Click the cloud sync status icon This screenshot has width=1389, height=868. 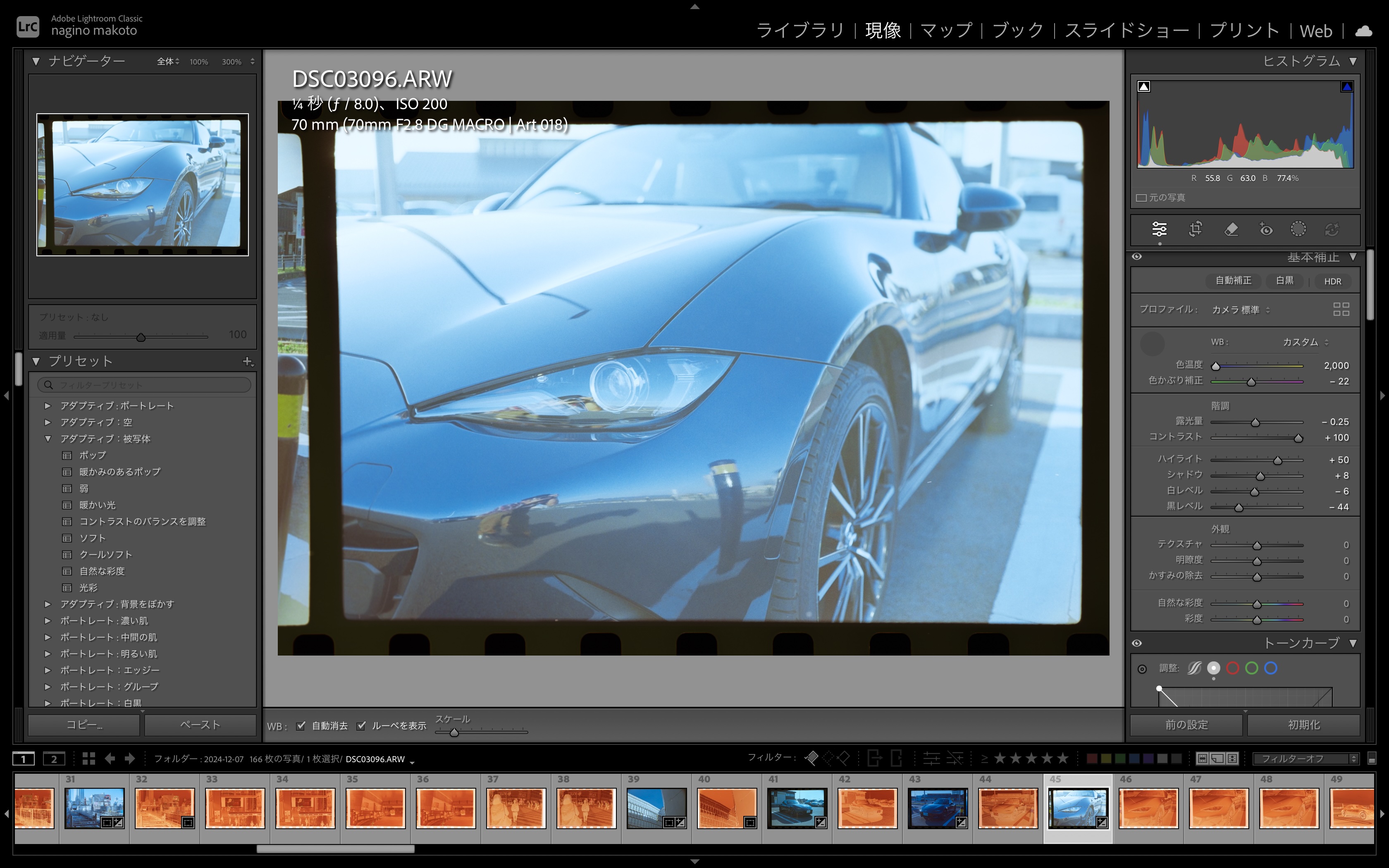[x=1364, y=31]
